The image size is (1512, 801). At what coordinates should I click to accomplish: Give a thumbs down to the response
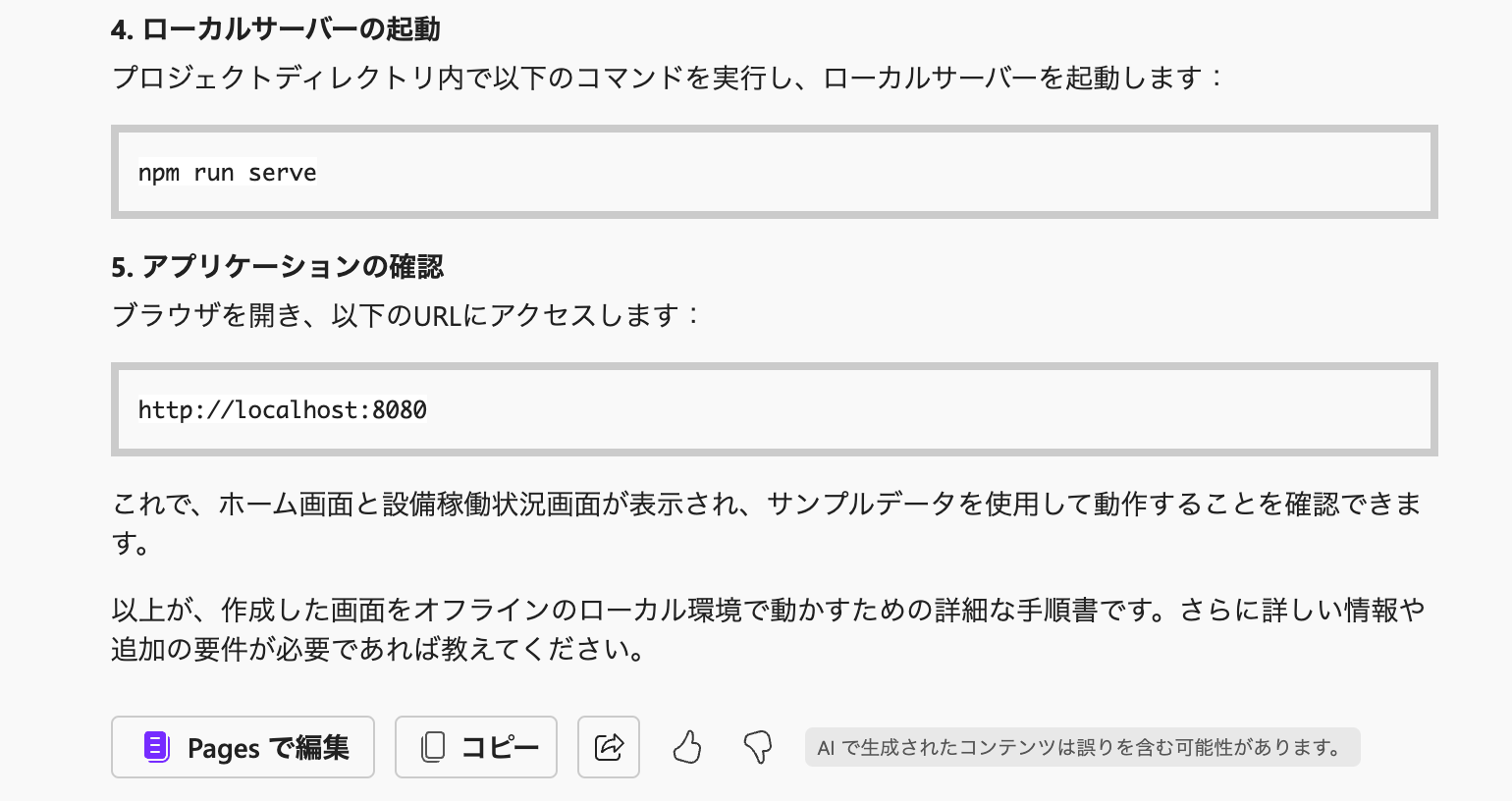757,747
